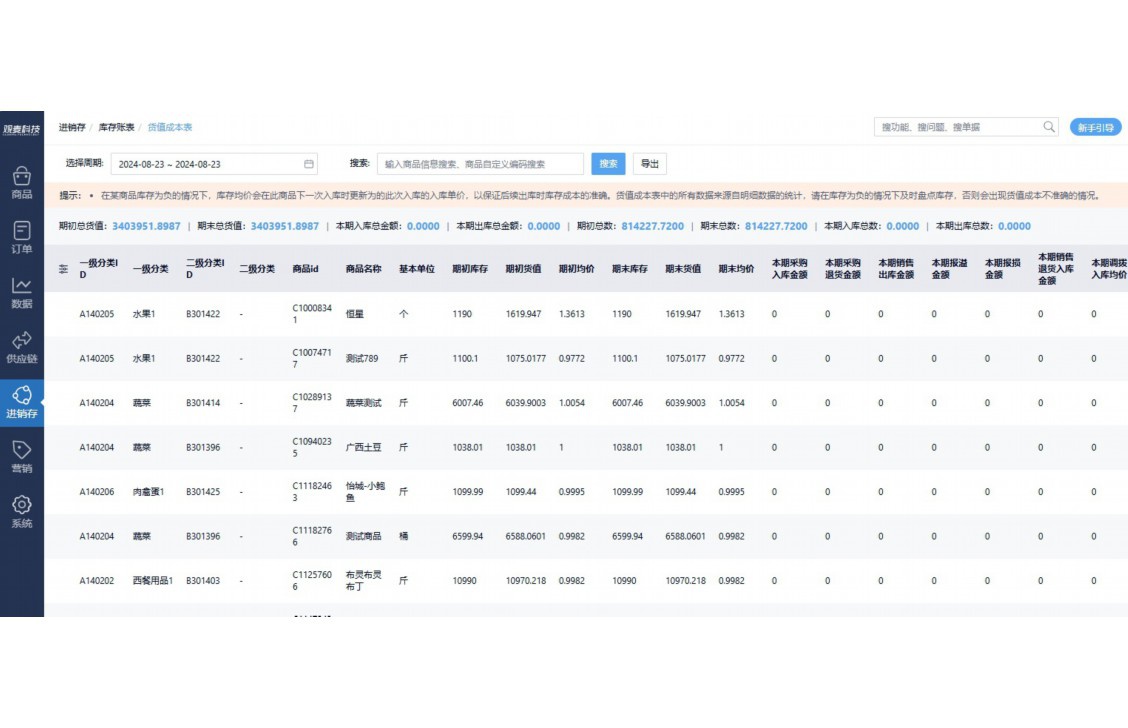
Task: Open the 商品 module in the sidebar
Action: click(x=22, y=177)
